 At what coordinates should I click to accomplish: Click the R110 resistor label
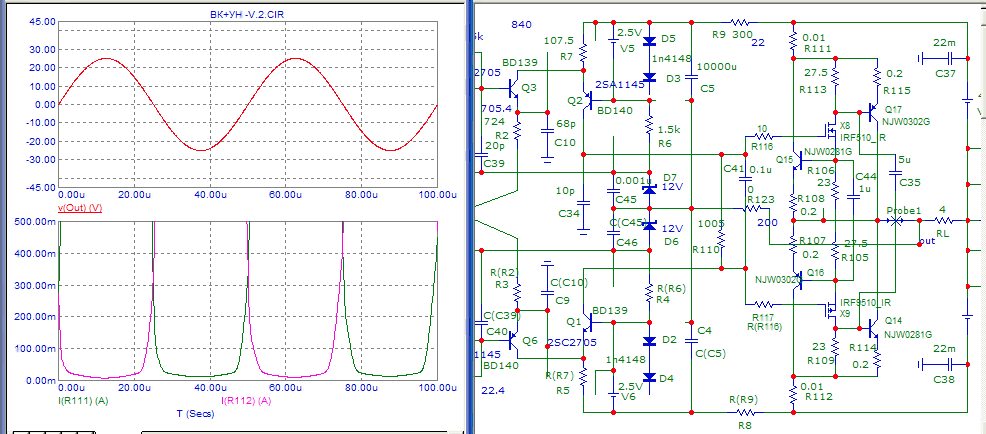pyautogui.click(x=705, y=250)
